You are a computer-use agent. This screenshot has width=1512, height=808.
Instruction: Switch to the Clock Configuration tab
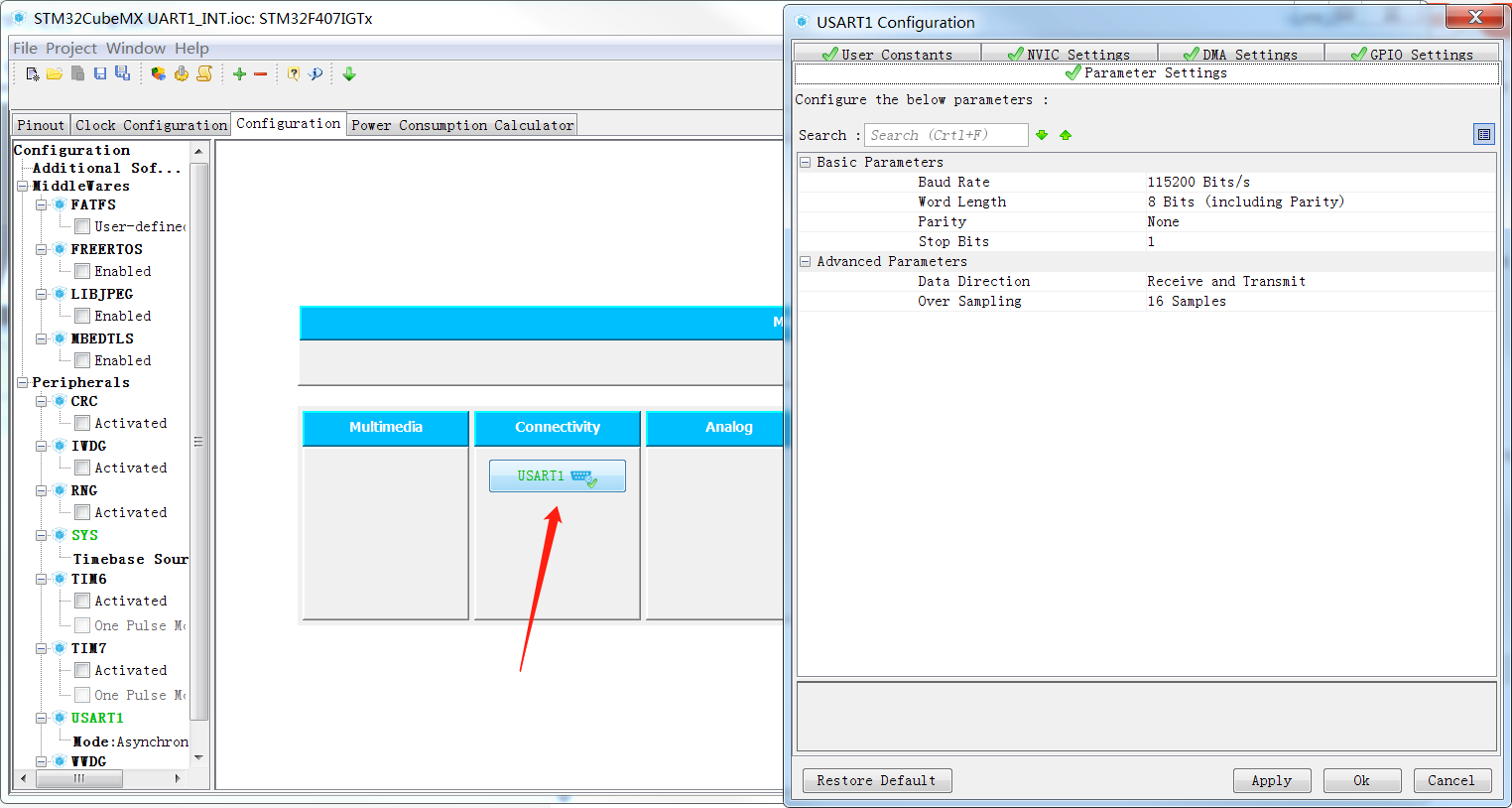tap(151, 124)
